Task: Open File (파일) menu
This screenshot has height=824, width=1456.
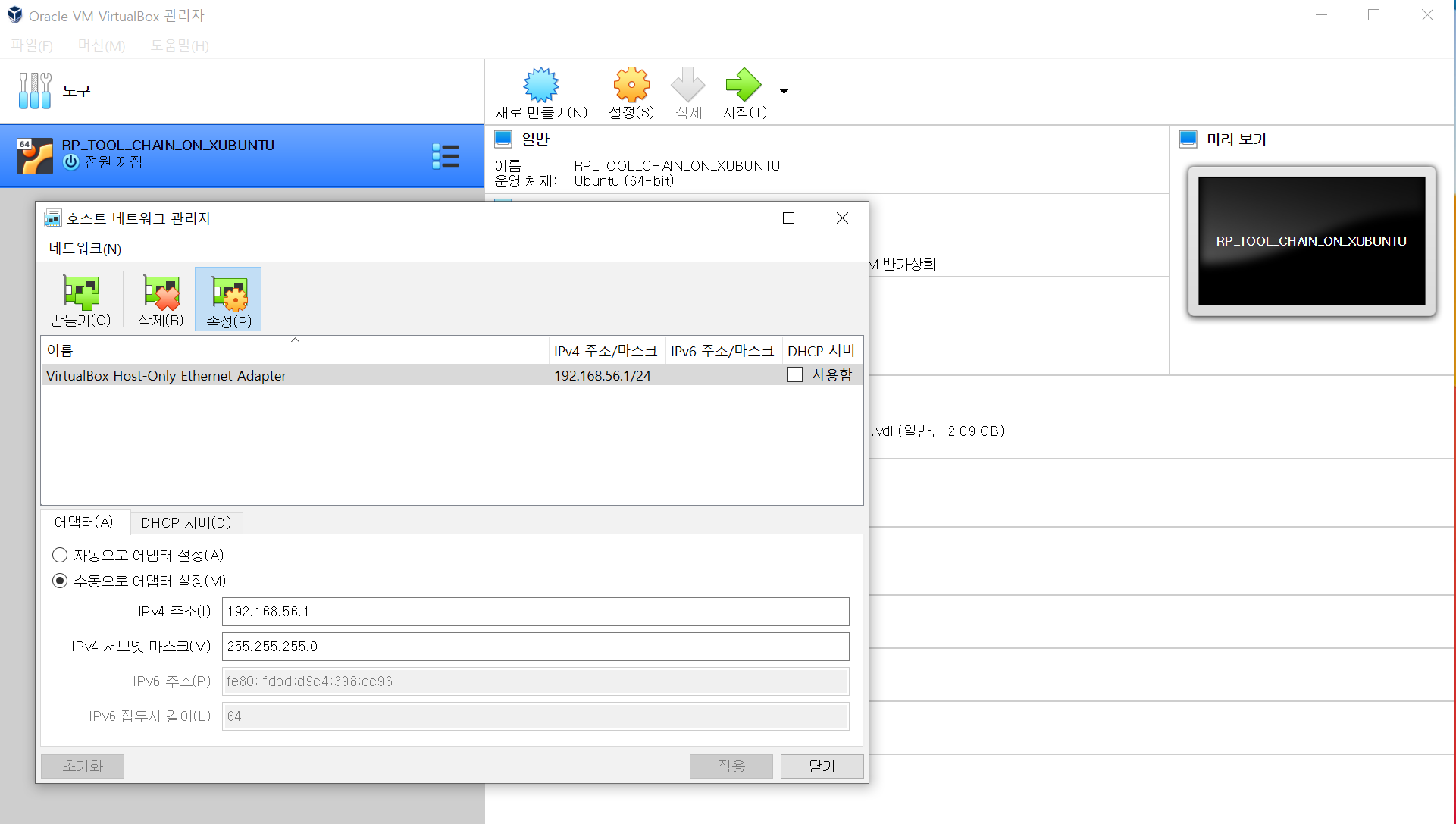Action: click(32, 45)
